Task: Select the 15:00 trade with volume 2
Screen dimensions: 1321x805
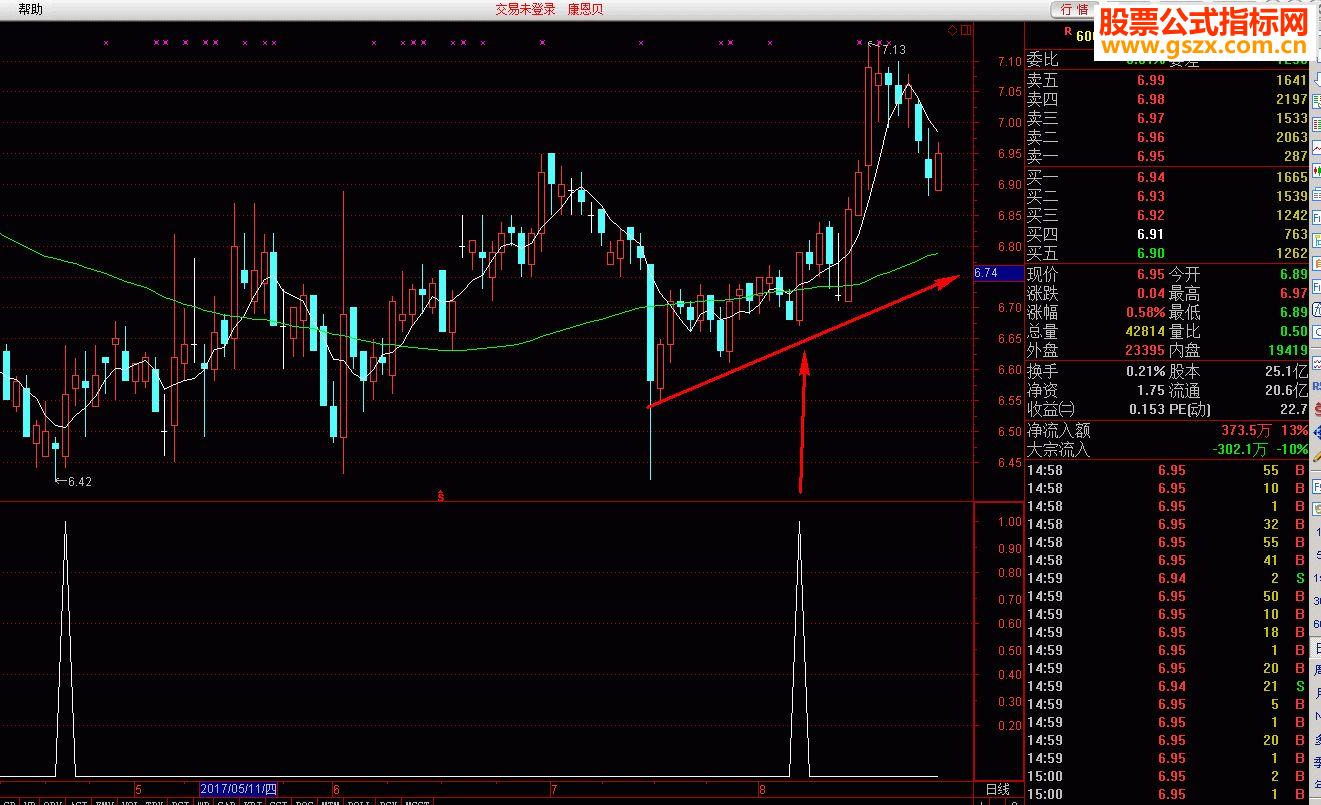Action: 1167,776
